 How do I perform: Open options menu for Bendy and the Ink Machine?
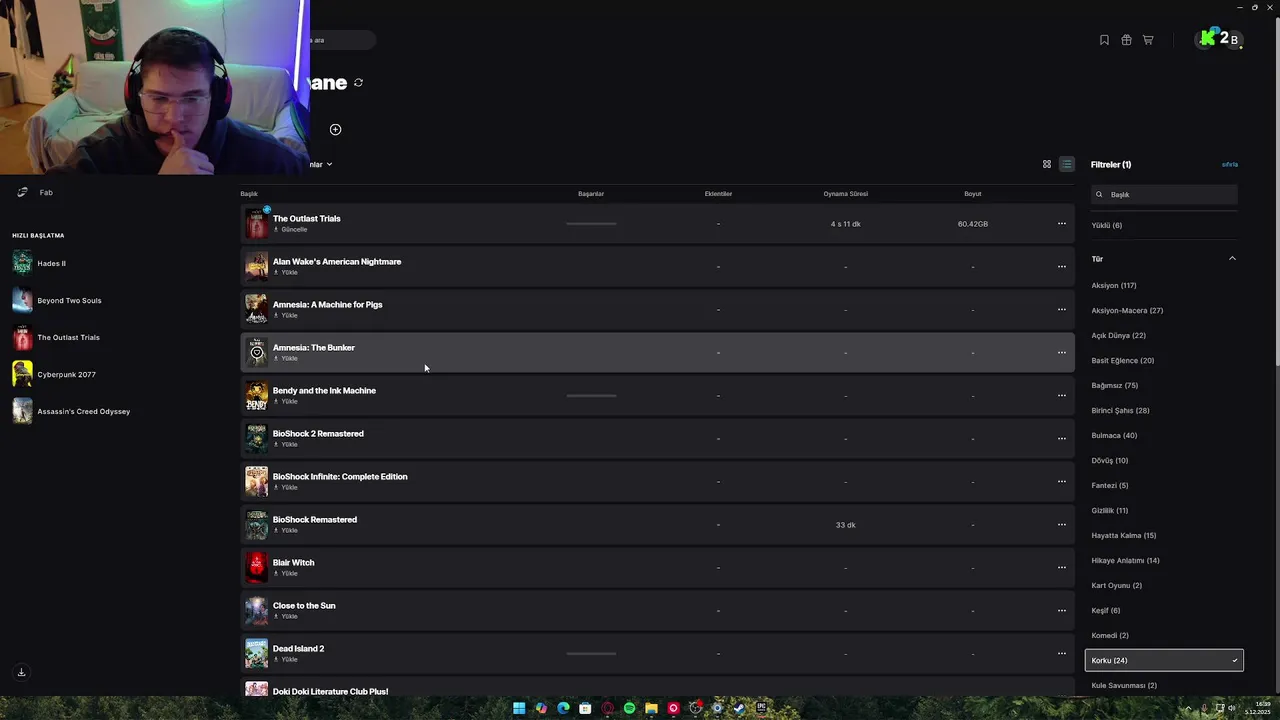click(1062, 396)
